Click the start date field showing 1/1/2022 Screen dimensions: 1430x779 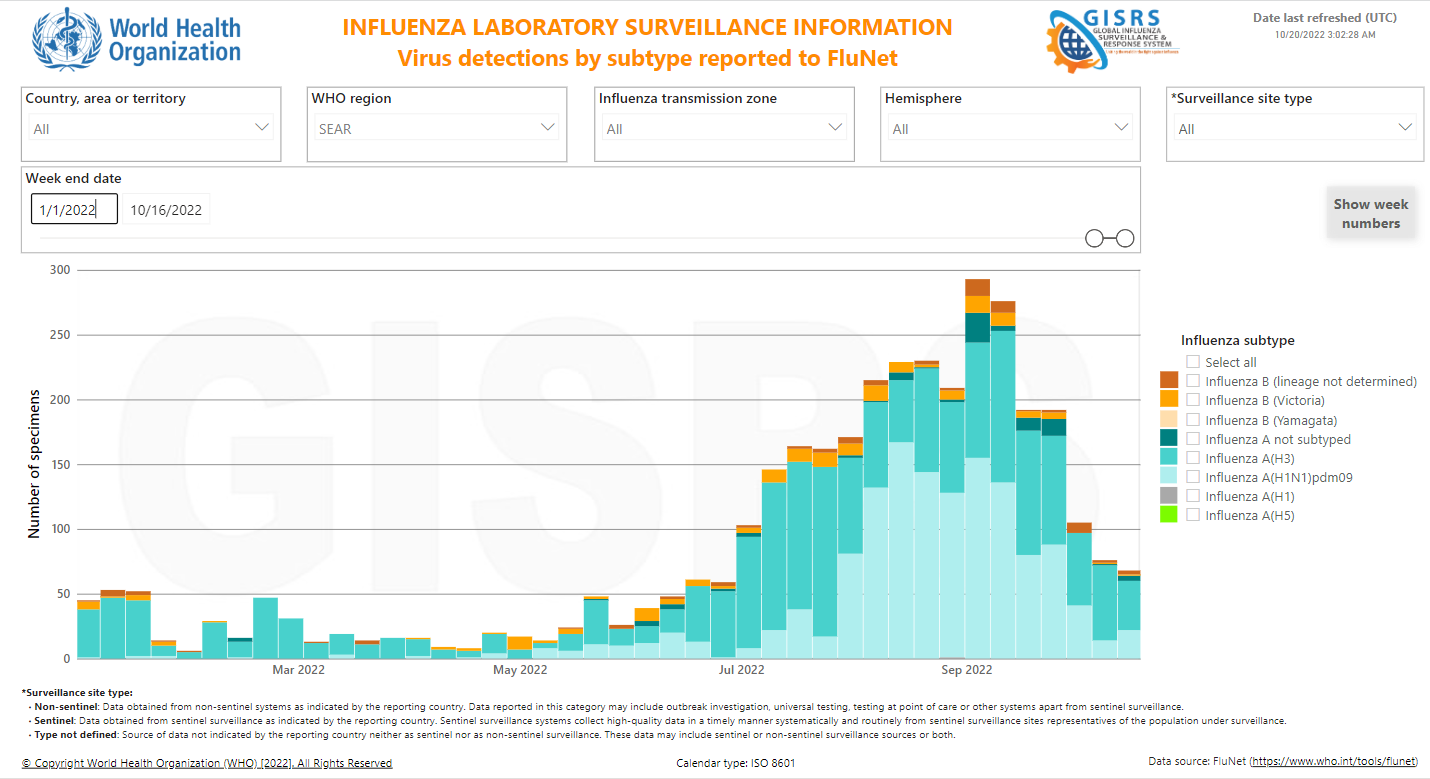74,209
